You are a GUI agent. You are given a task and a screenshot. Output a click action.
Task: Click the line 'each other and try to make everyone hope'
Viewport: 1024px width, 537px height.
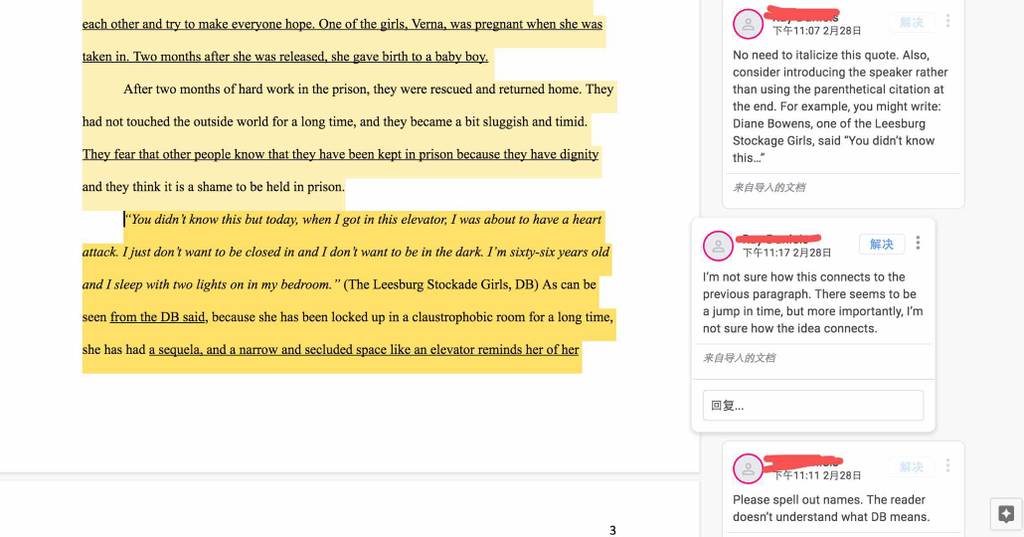342,24
